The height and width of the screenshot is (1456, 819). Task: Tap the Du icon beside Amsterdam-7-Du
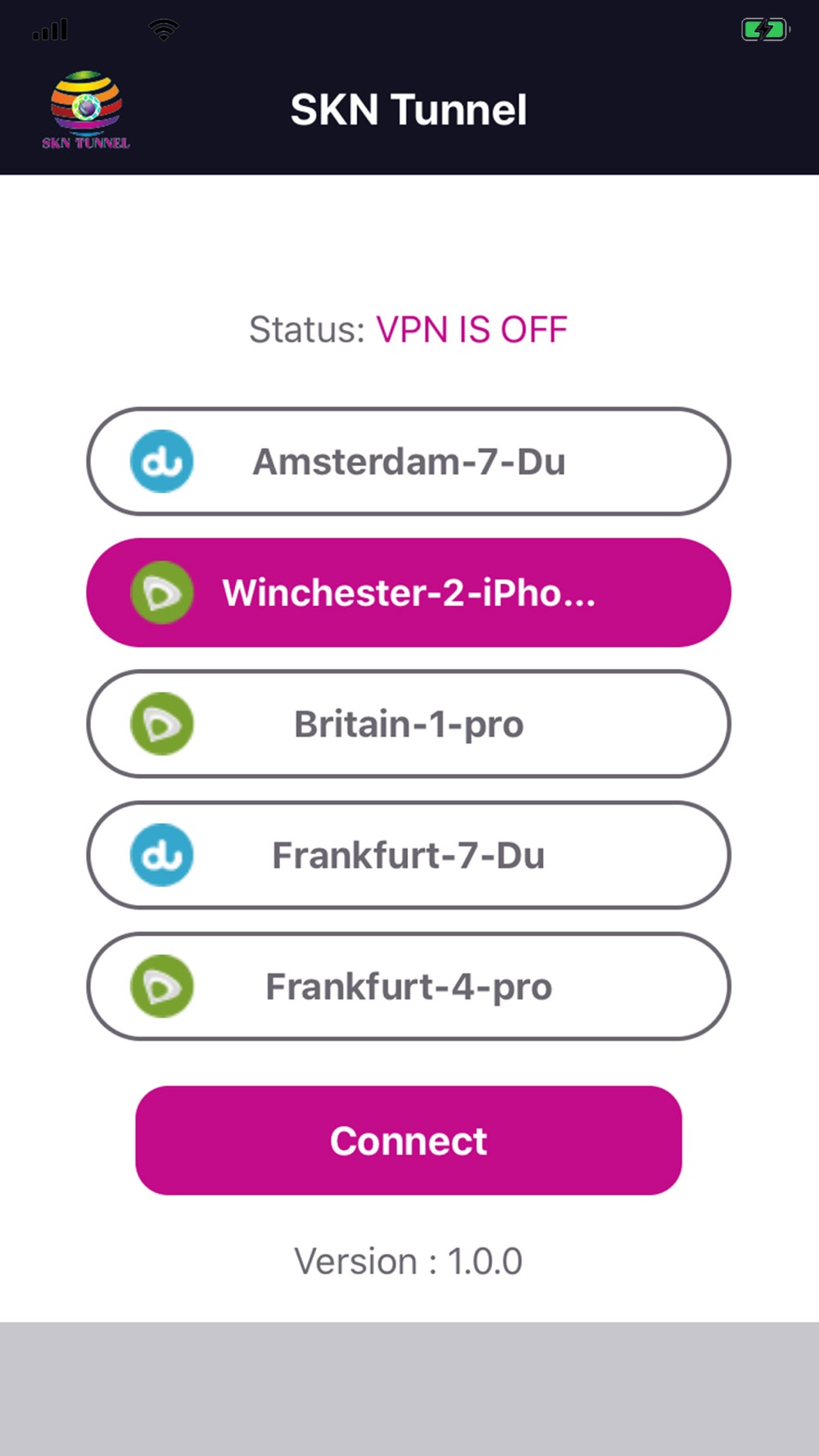162,461
